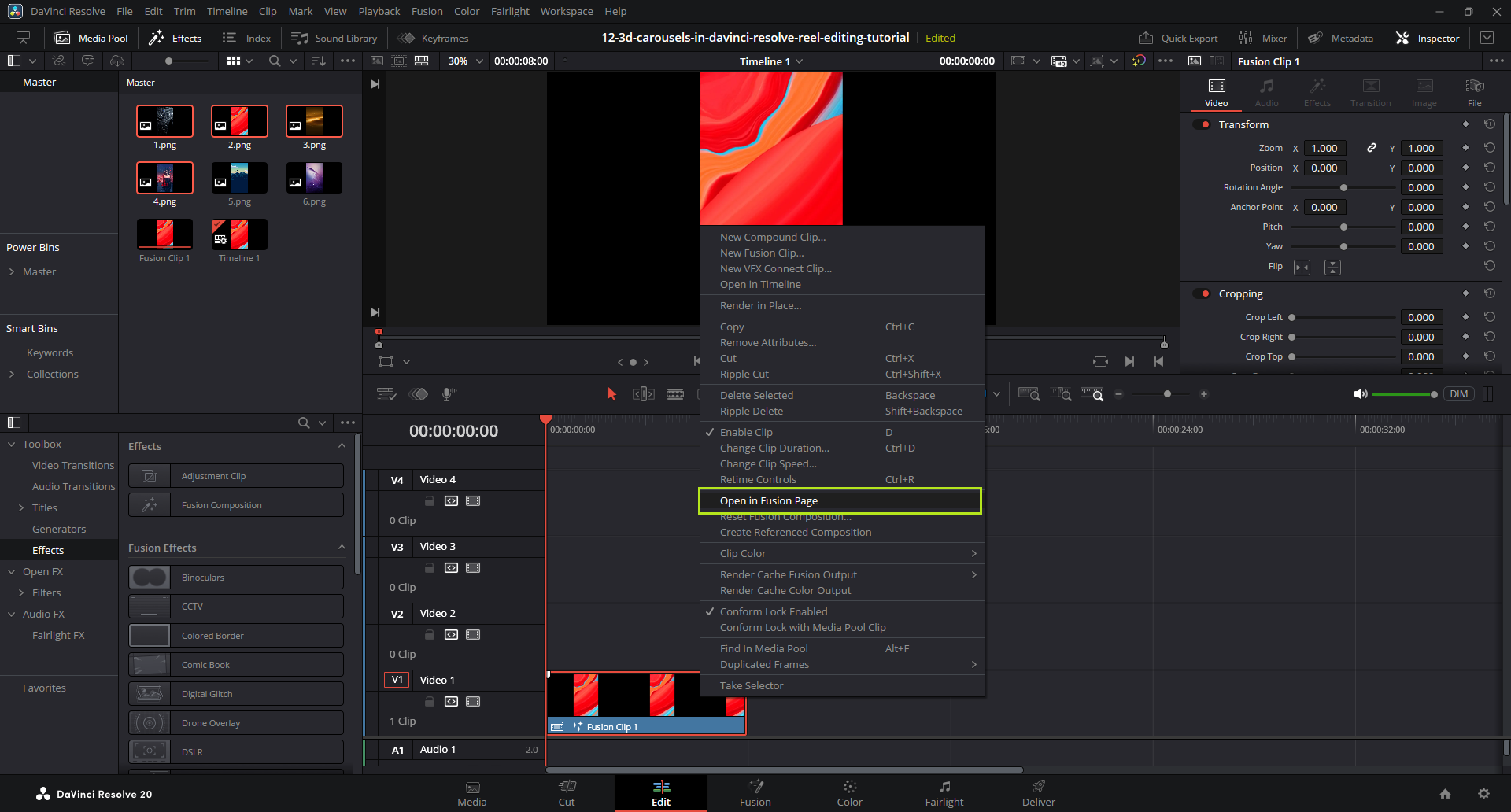Toggle the DIM audio button

click(1458, 394)
